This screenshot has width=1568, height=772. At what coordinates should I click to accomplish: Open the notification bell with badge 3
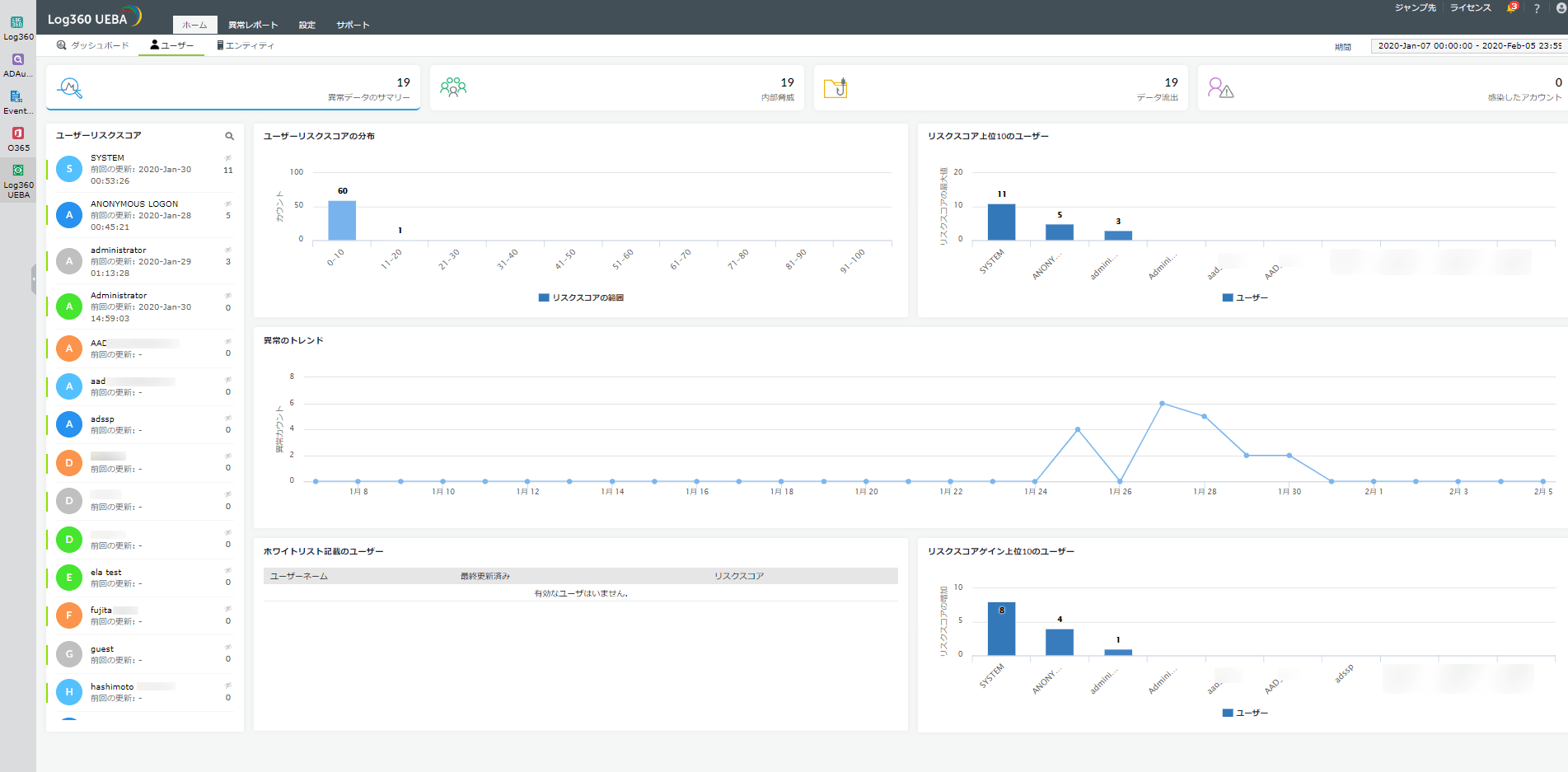point(1512,7)
